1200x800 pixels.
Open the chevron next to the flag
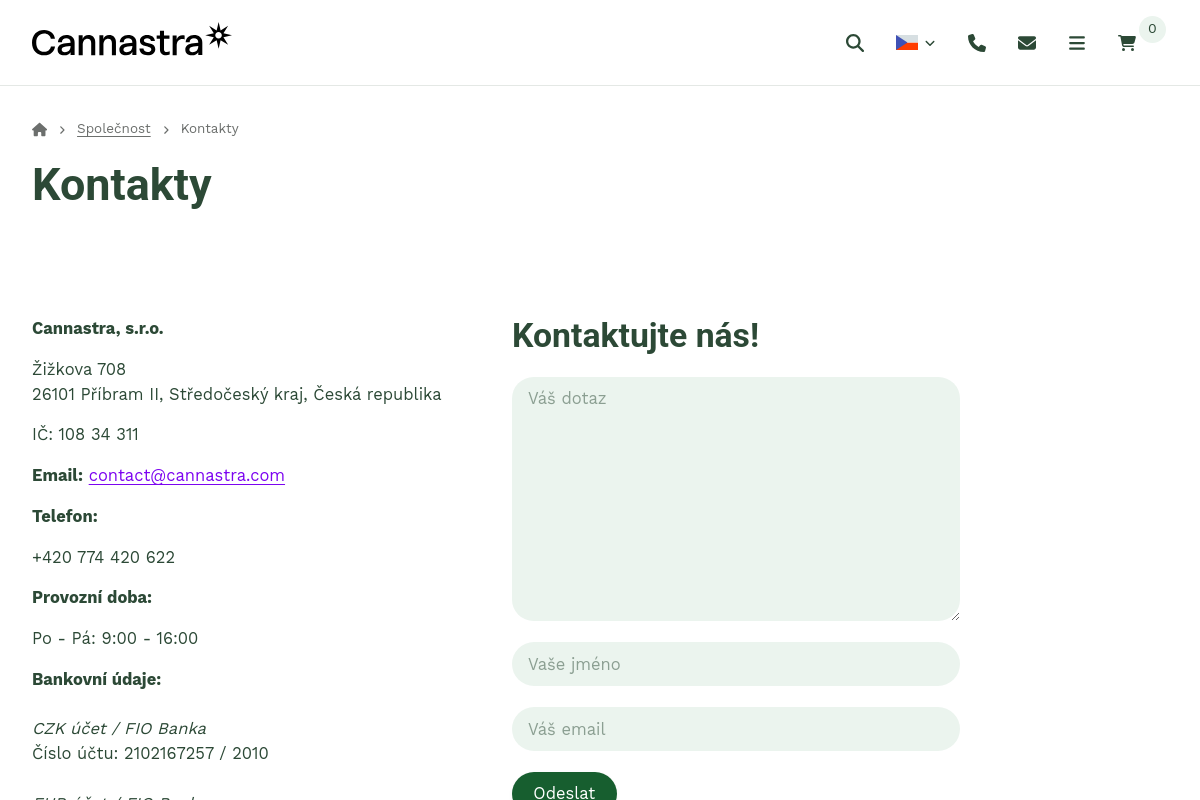930,43
